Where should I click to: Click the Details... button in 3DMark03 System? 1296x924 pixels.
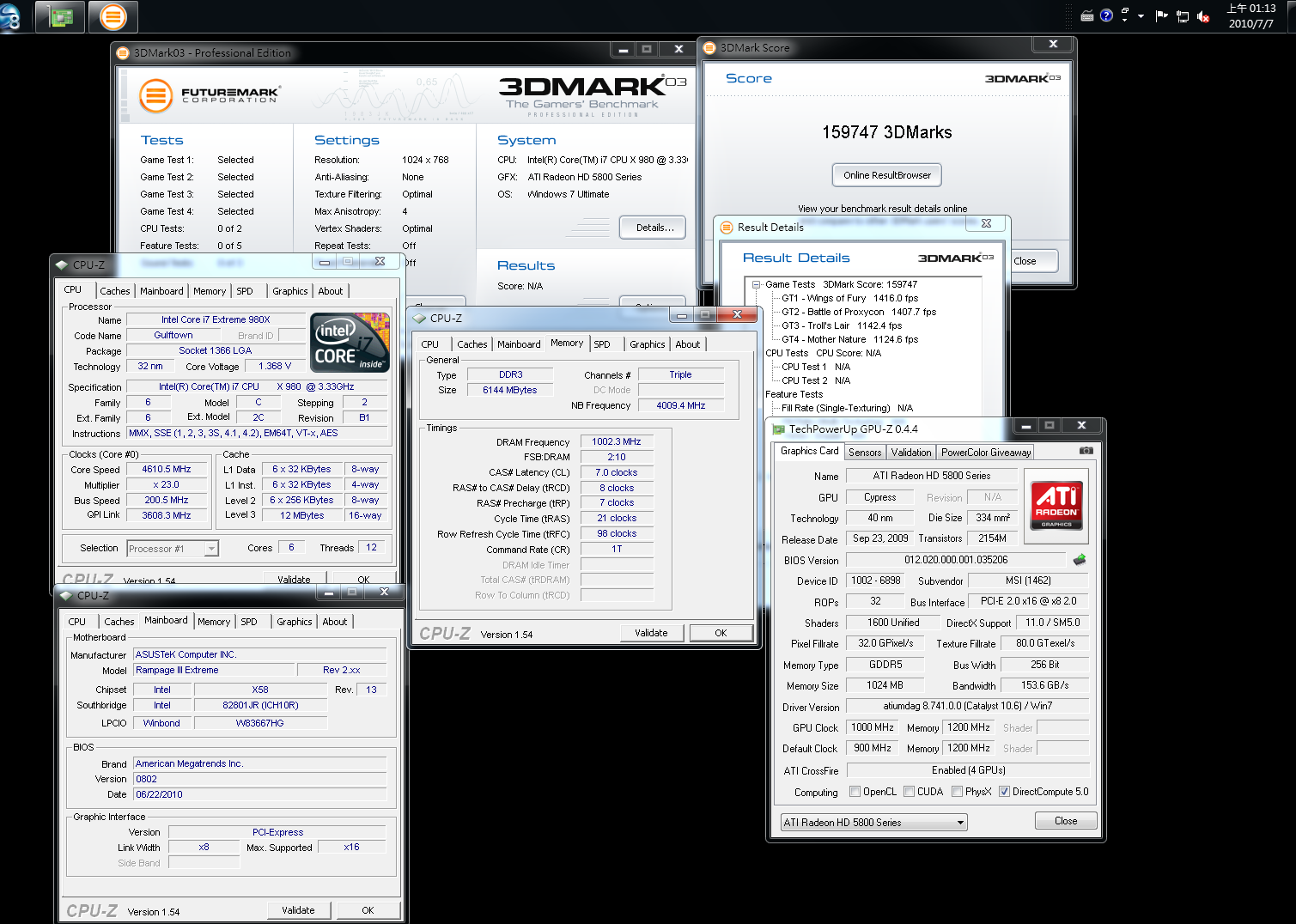point(653,228)
